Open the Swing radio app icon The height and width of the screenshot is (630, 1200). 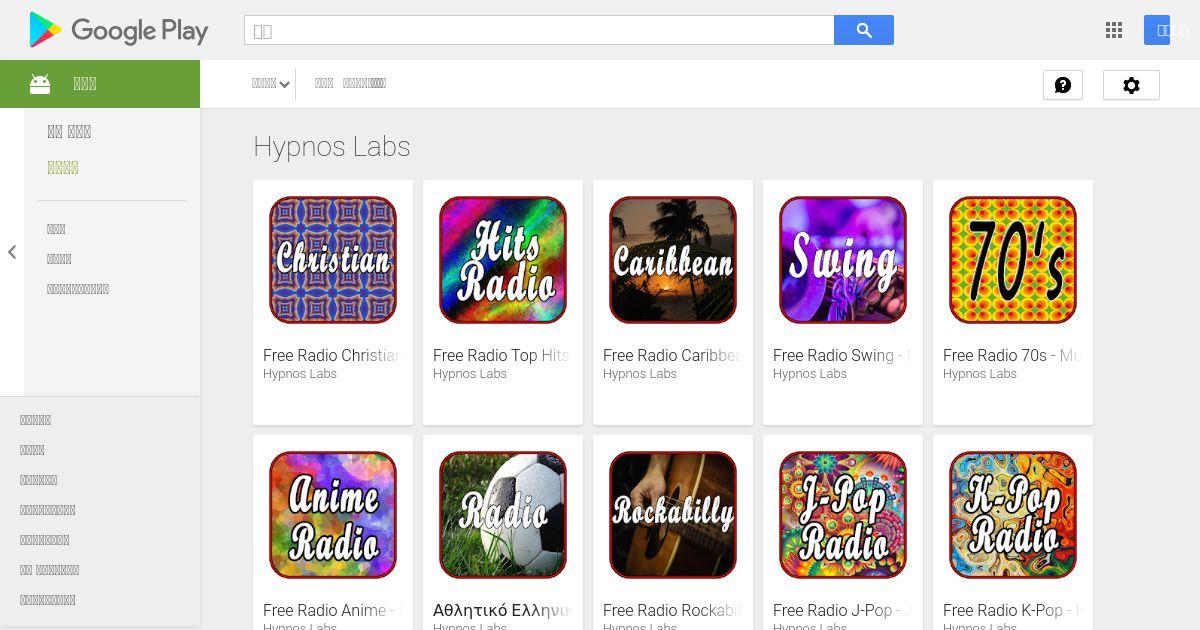coord(843,260)
